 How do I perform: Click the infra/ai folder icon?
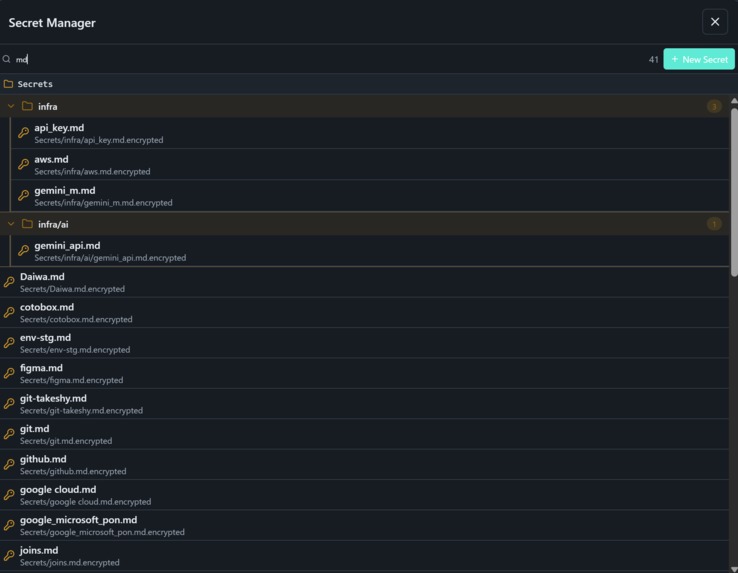point(27,224)
